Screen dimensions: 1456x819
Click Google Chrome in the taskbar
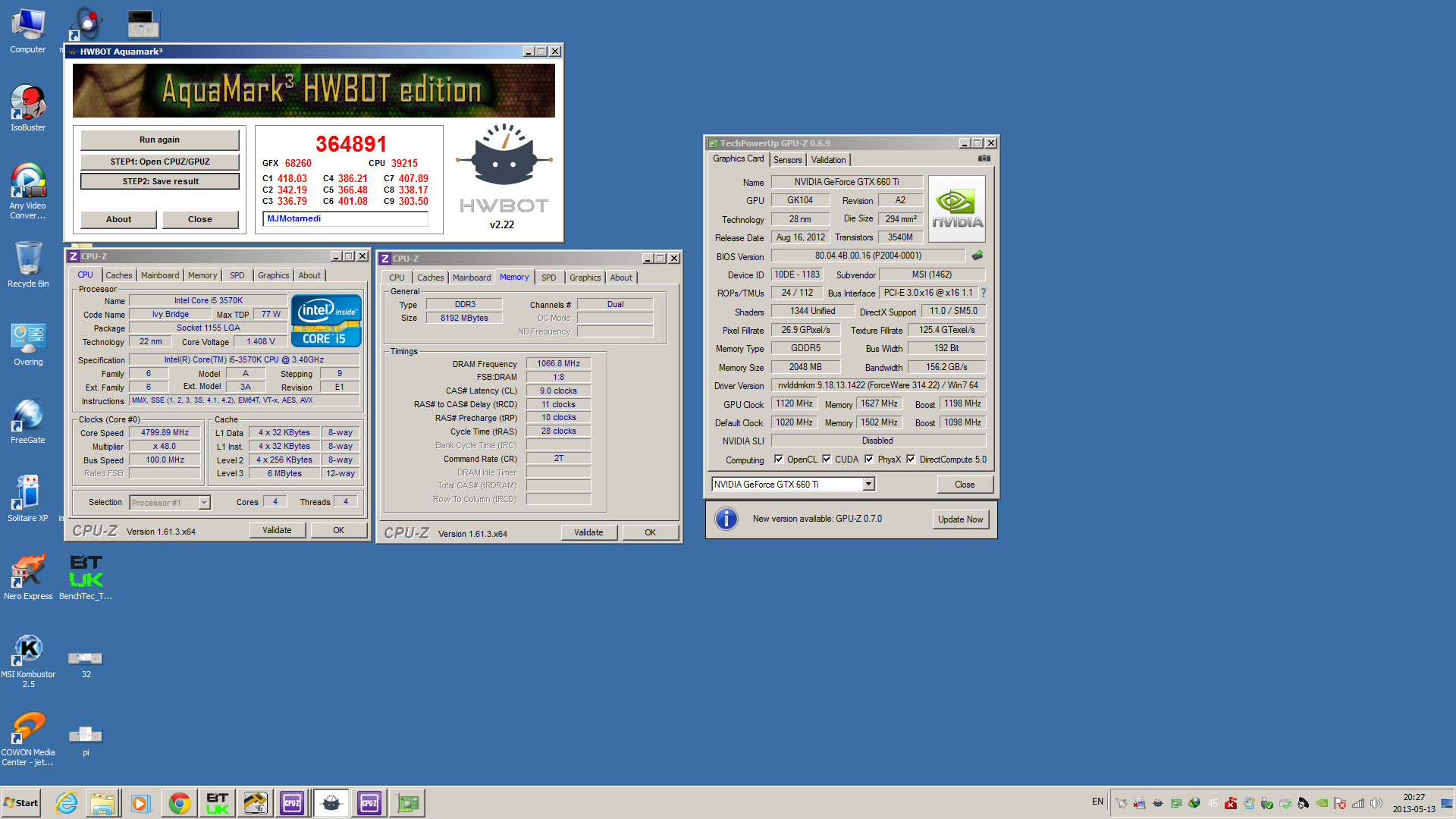[x=180, y=803]
